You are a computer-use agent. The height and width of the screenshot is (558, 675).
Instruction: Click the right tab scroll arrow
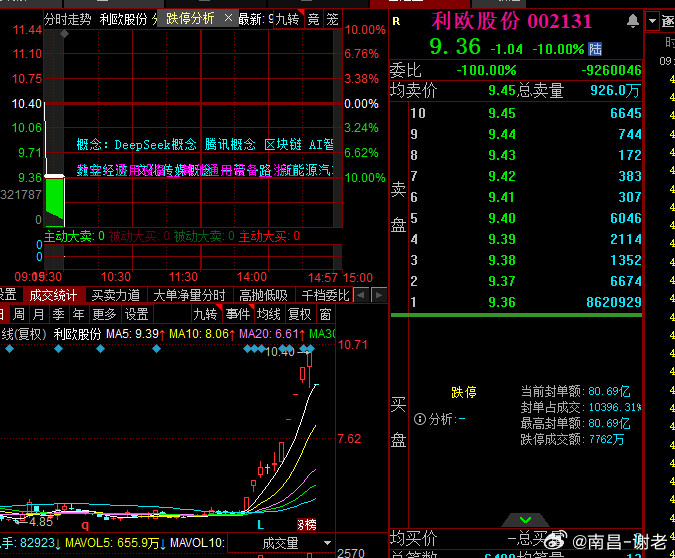point(379,295)
